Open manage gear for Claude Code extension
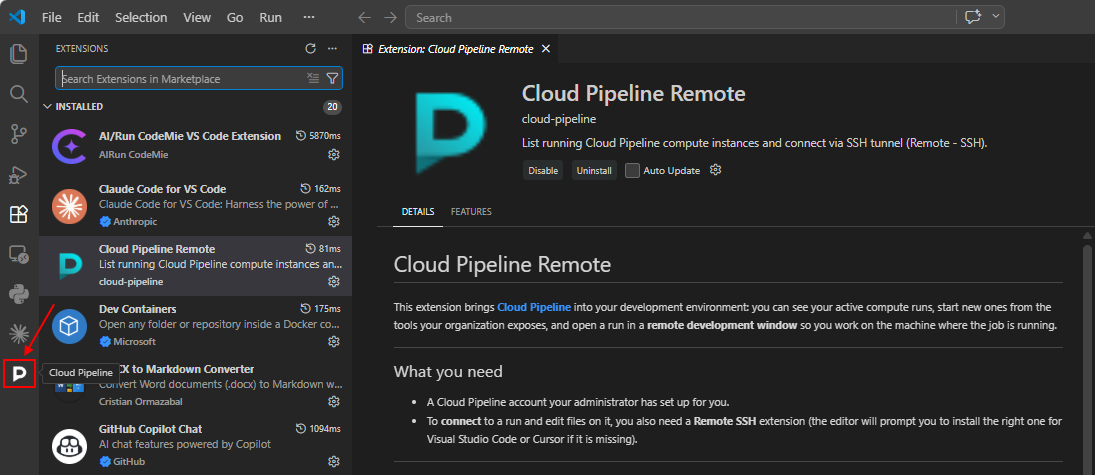1095x475 pixels. [334, 221]
